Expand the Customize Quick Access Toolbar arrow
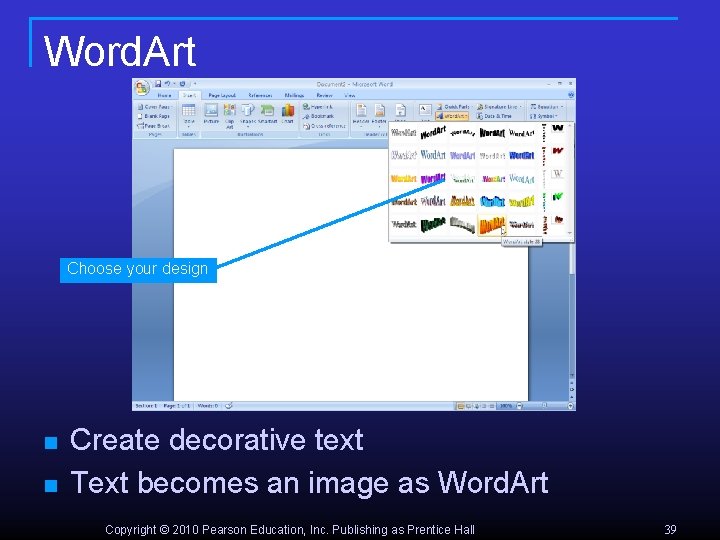 195,84
